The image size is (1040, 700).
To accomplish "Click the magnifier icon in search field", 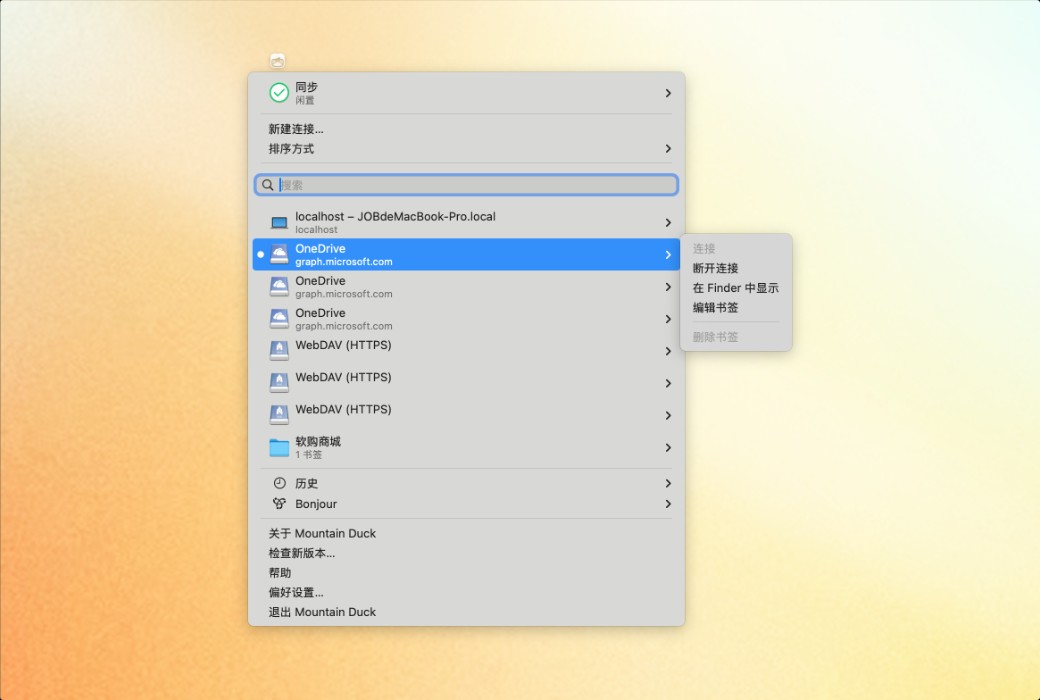I will click(267, 185).
